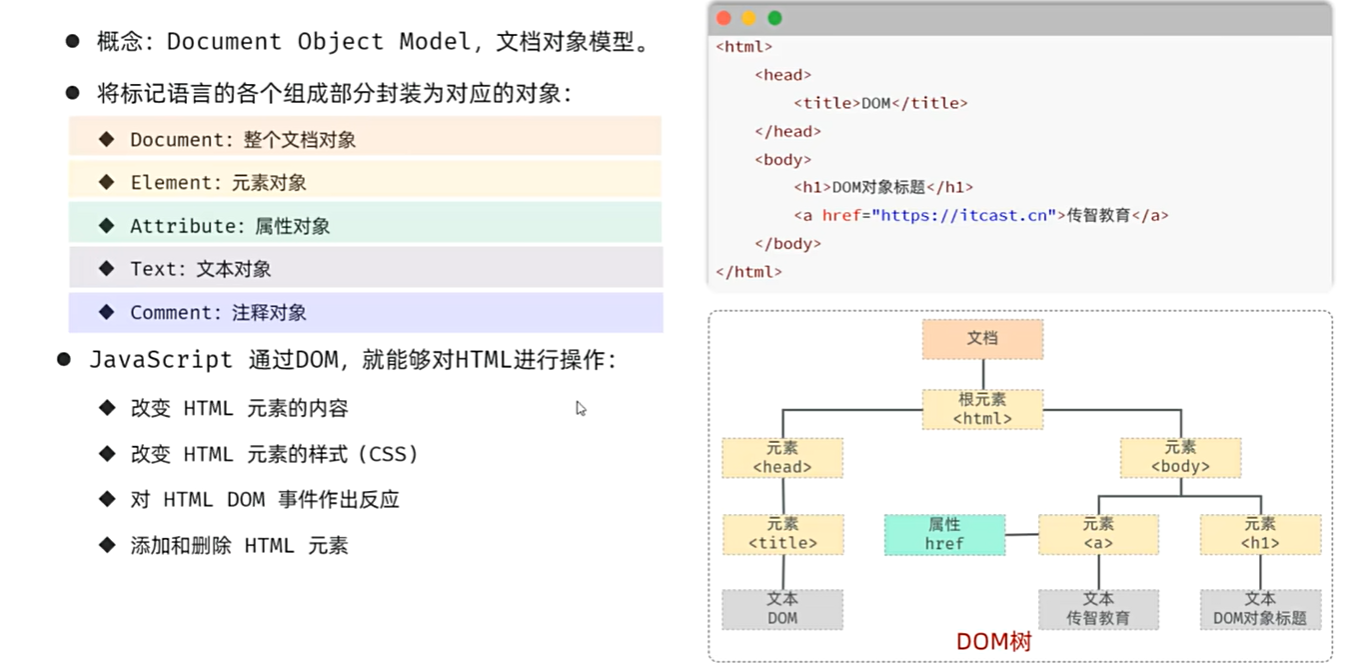Click the '文档' node in DOM tree

[x=982, y=339]
